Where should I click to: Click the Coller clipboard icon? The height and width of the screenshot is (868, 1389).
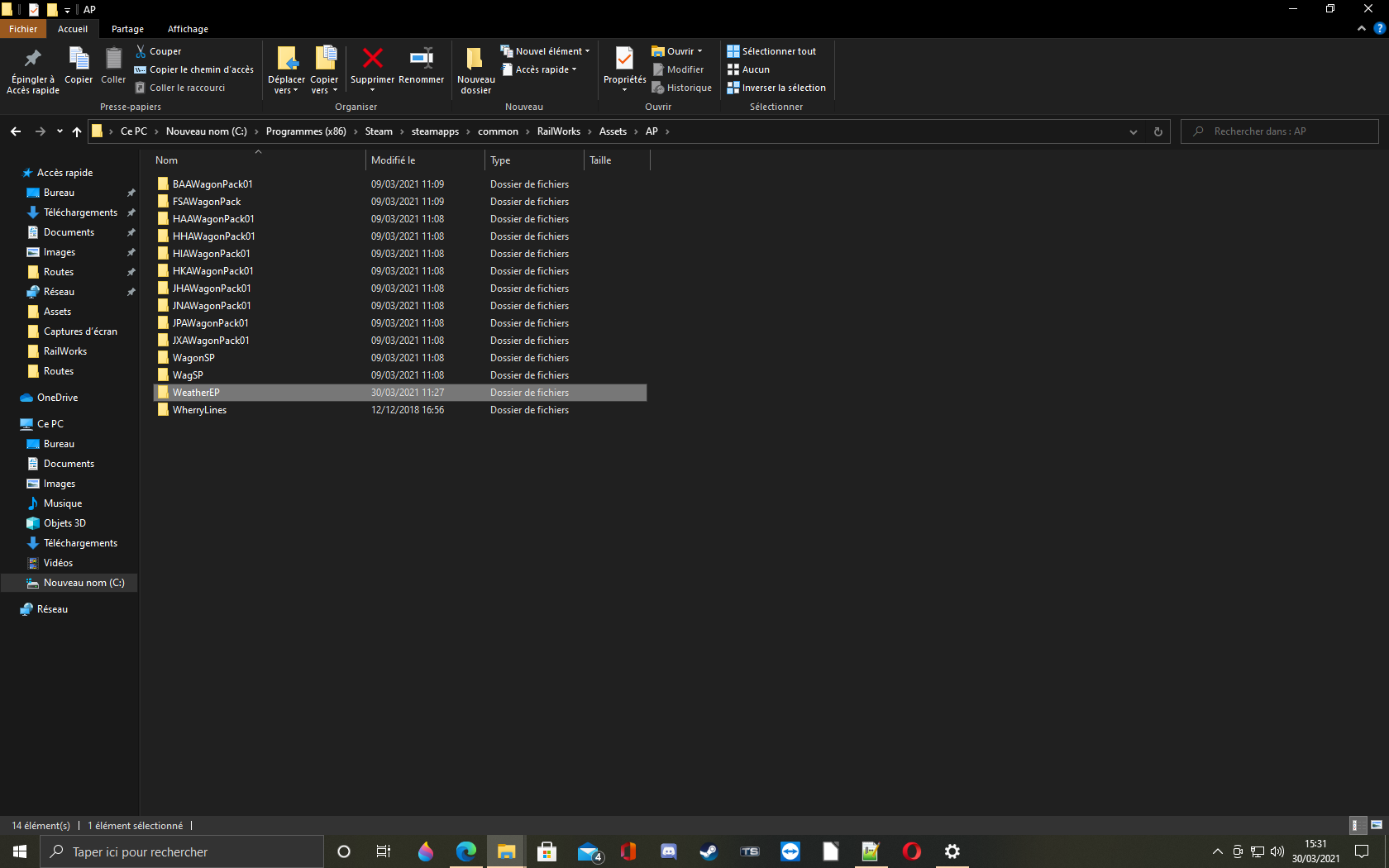click(113, 59)
